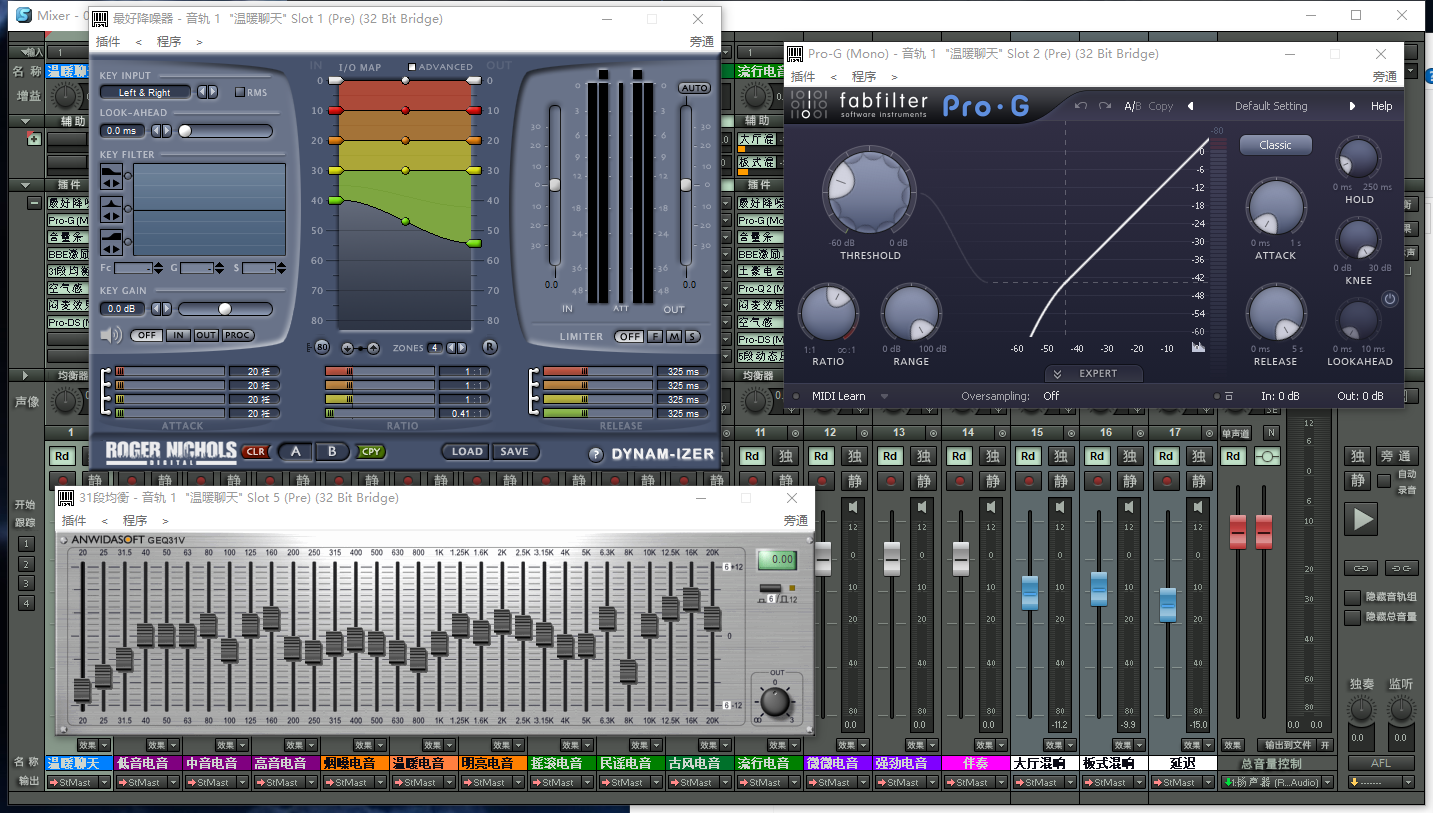Mute track 14 with the 静 button

click(992, 481)
